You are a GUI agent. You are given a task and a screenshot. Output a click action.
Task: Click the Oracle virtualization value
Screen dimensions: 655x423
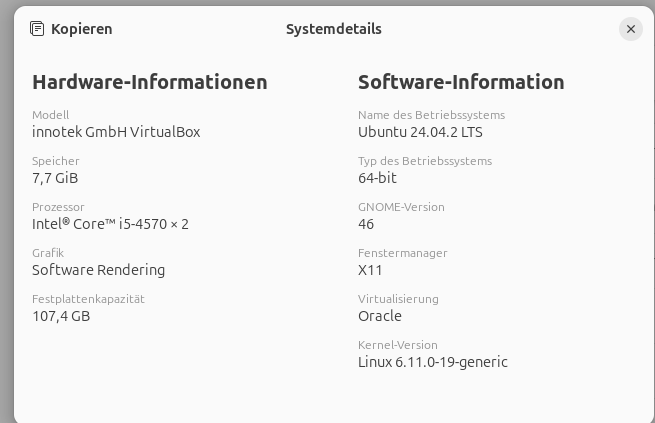click(380, 316)
